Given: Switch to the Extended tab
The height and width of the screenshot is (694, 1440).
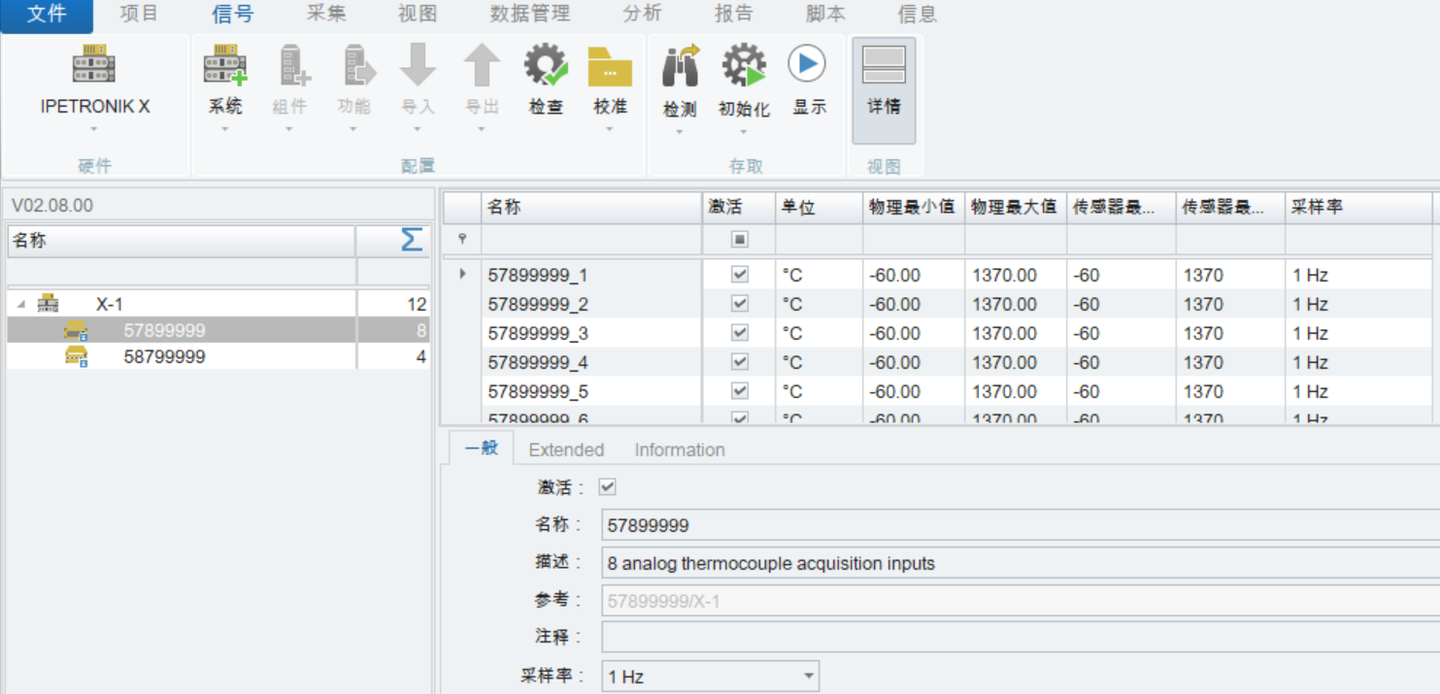Looking at the screenshot, I should point(566,449).
